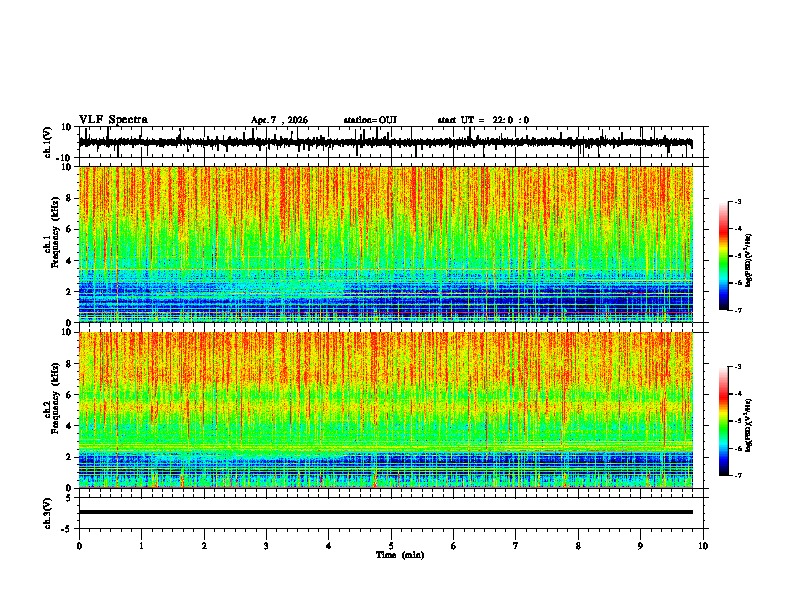Click time axis tick label "9"
792x612 pixels.
[x=640, y=546]
